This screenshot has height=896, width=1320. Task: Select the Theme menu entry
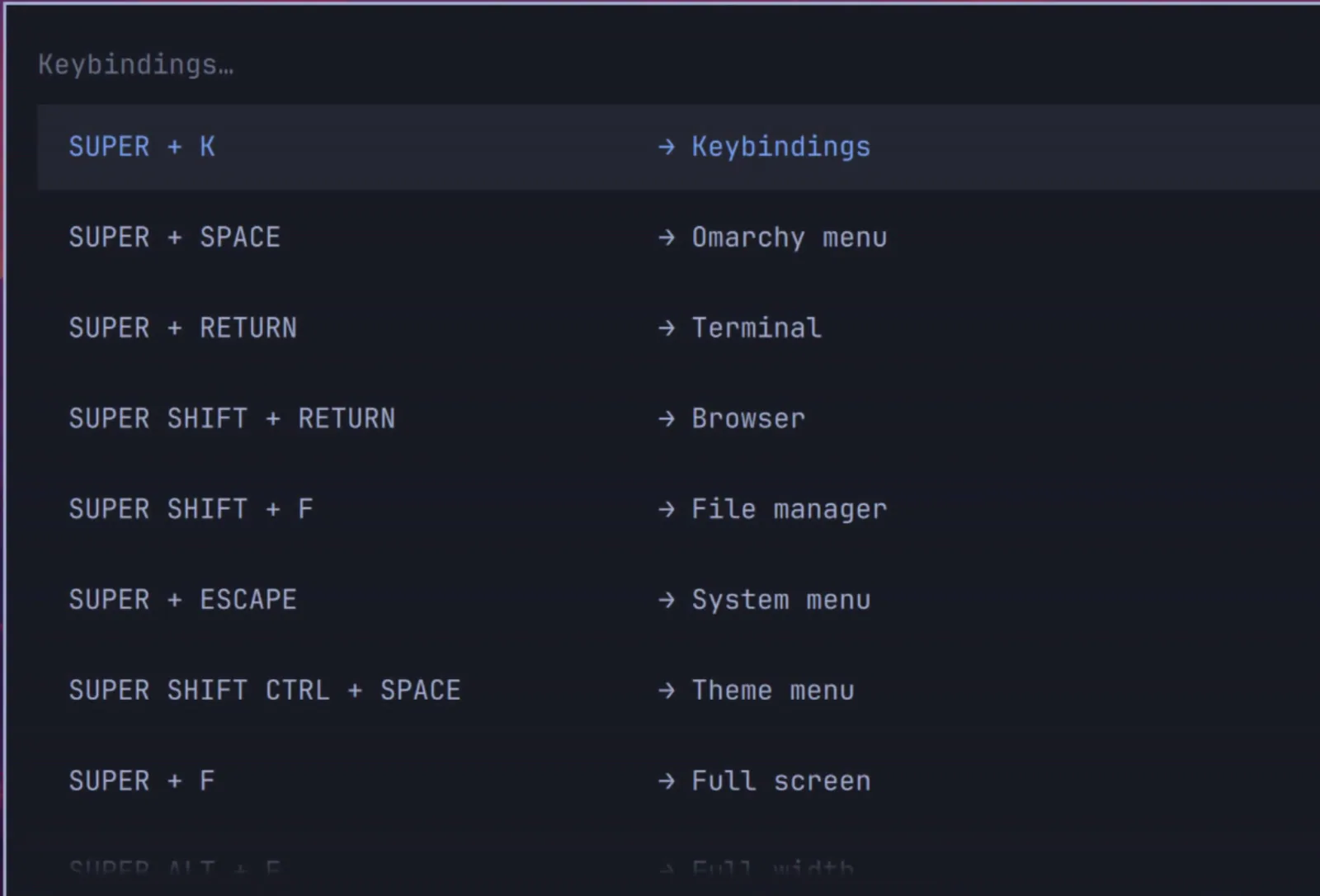click(x=678, y=691)
